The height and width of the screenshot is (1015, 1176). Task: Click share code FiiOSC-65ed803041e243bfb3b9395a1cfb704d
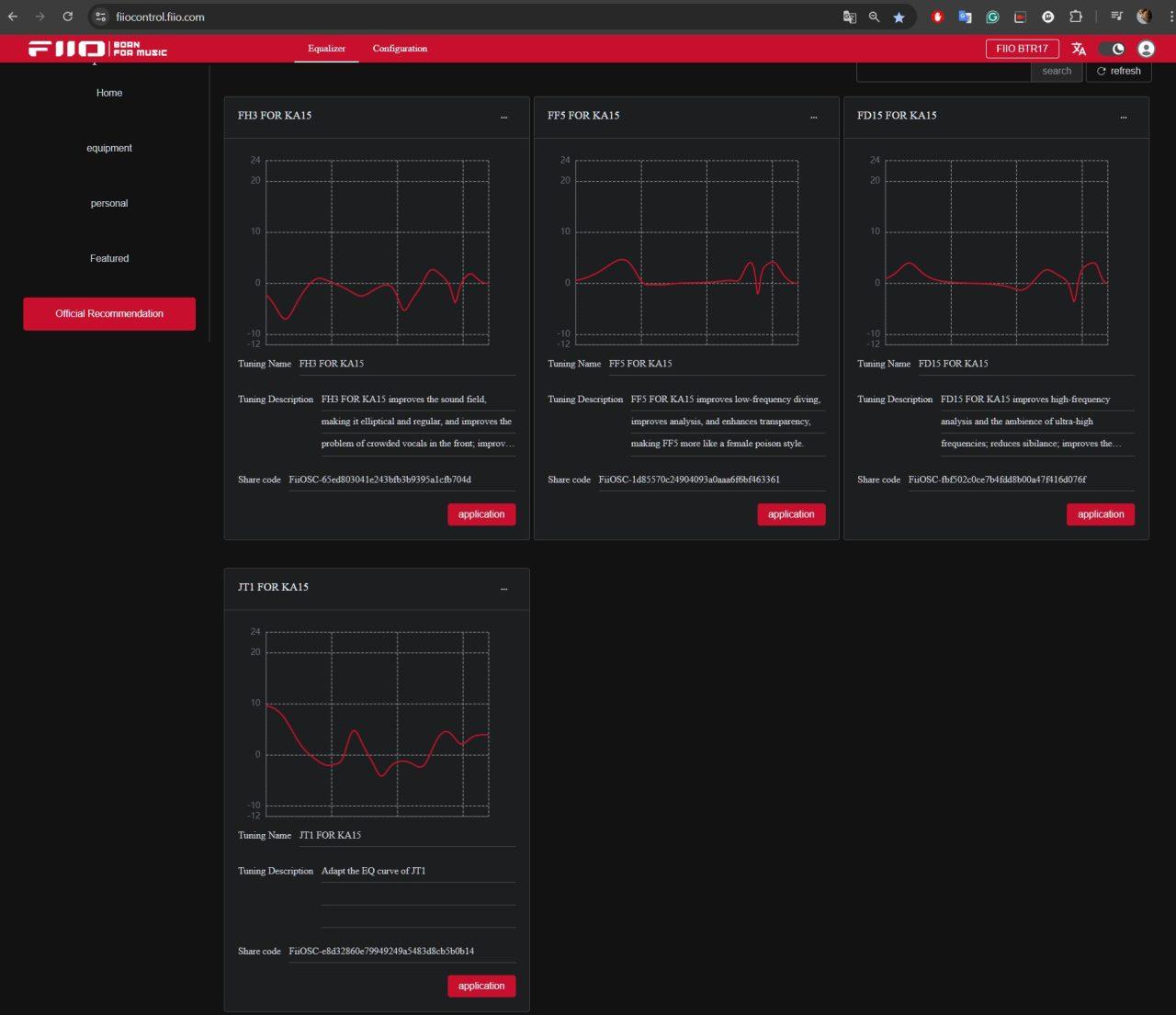pyautogui.click(x=379, y=479)
